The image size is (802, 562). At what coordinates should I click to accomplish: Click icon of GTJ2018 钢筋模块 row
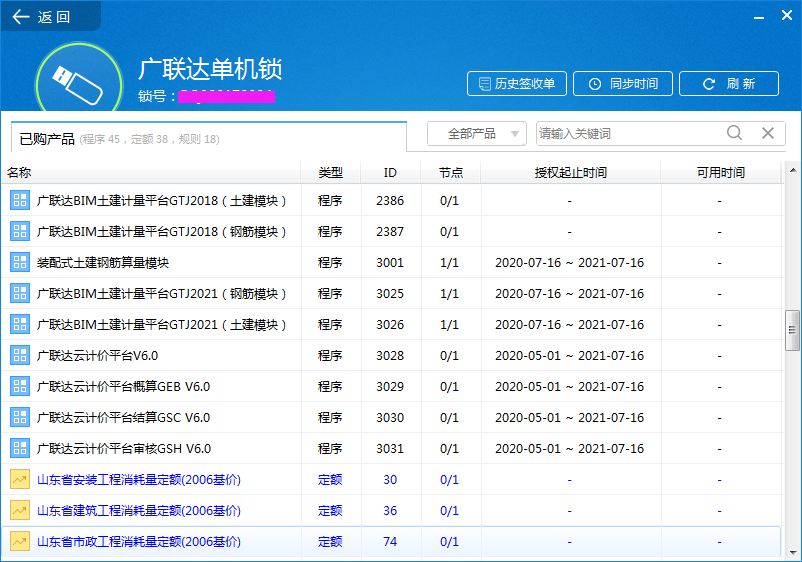(20, 232)
